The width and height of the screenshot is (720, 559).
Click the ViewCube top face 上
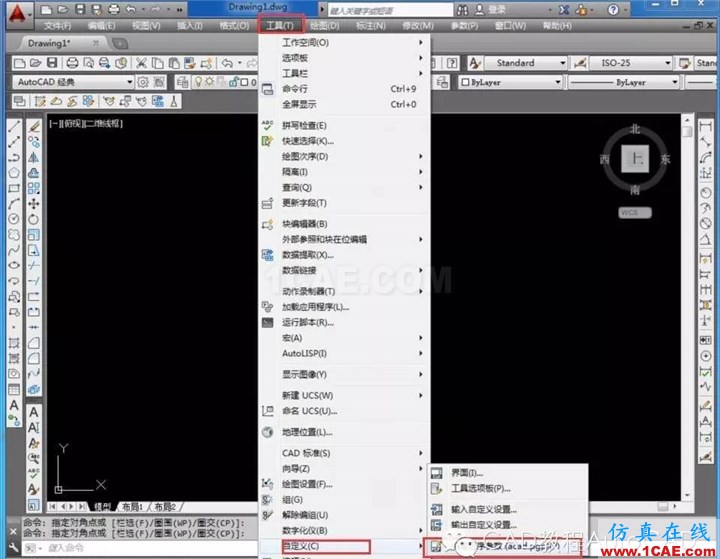tap(635, 159)
